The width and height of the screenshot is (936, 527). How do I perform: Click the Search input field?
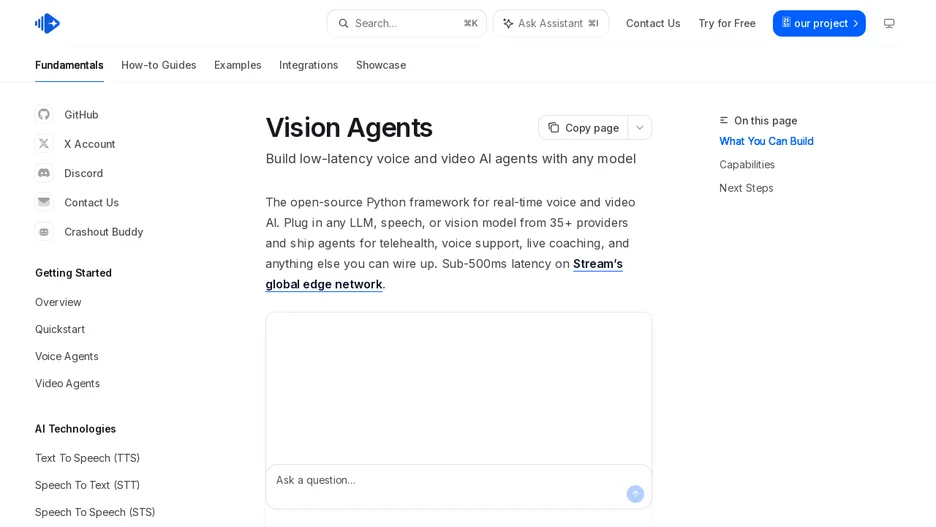(x=407, y=23)
